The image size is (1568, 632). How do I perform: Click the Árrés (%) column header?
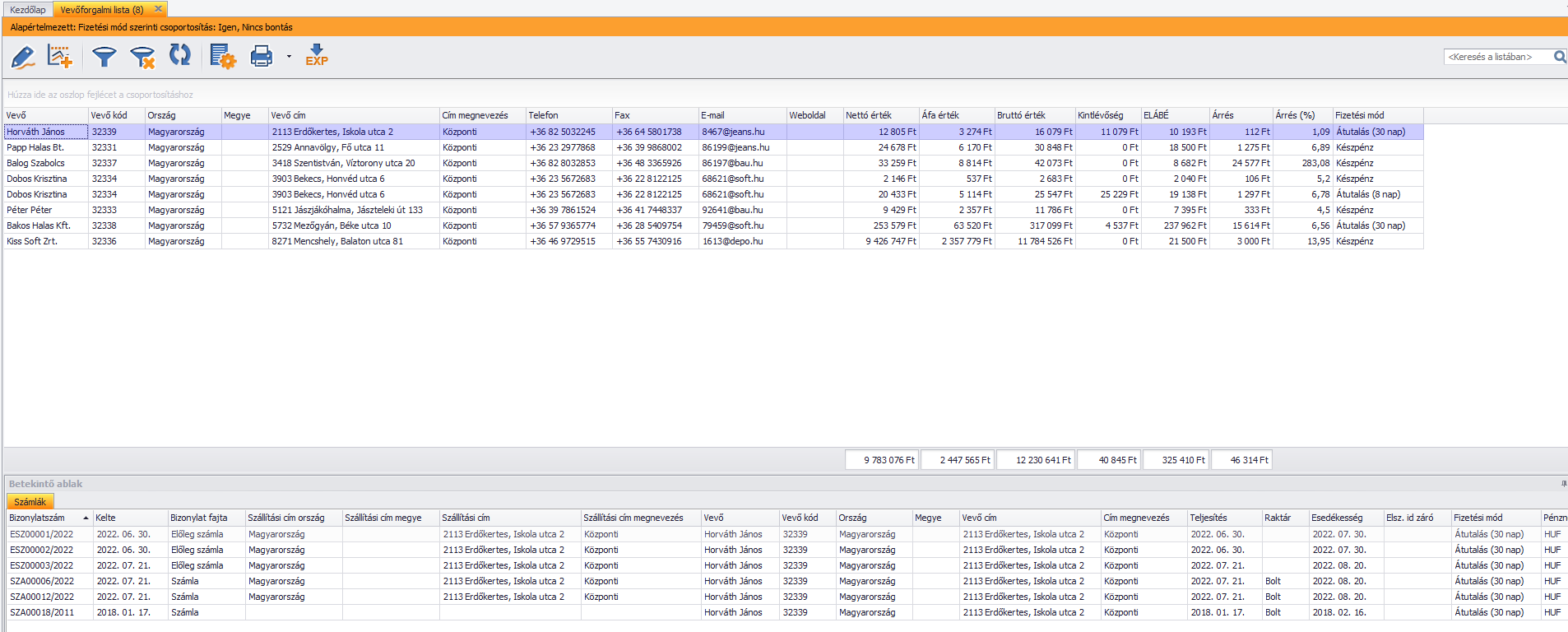pyautogui.click(x=1303, y=115)
